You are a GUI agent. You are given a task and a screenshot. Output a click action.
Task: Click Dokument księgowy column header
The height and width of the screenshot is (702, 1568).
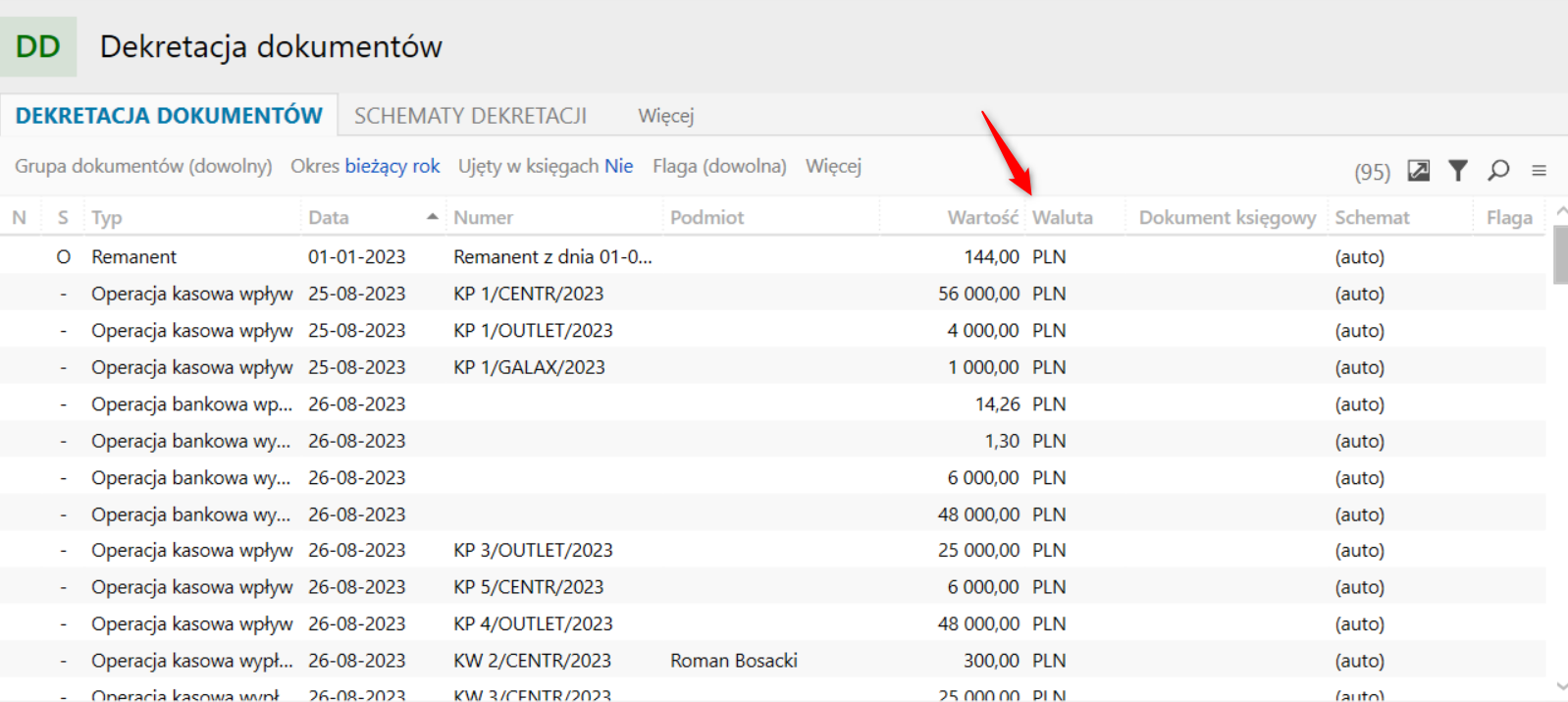tap(1228, 218)
